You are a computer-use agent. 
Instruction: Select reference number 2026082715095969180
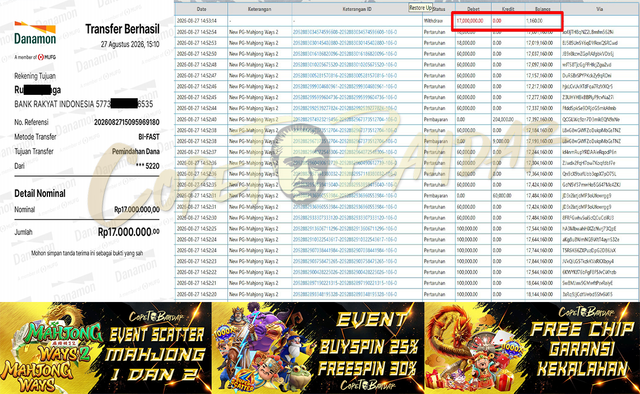(127, 122)
